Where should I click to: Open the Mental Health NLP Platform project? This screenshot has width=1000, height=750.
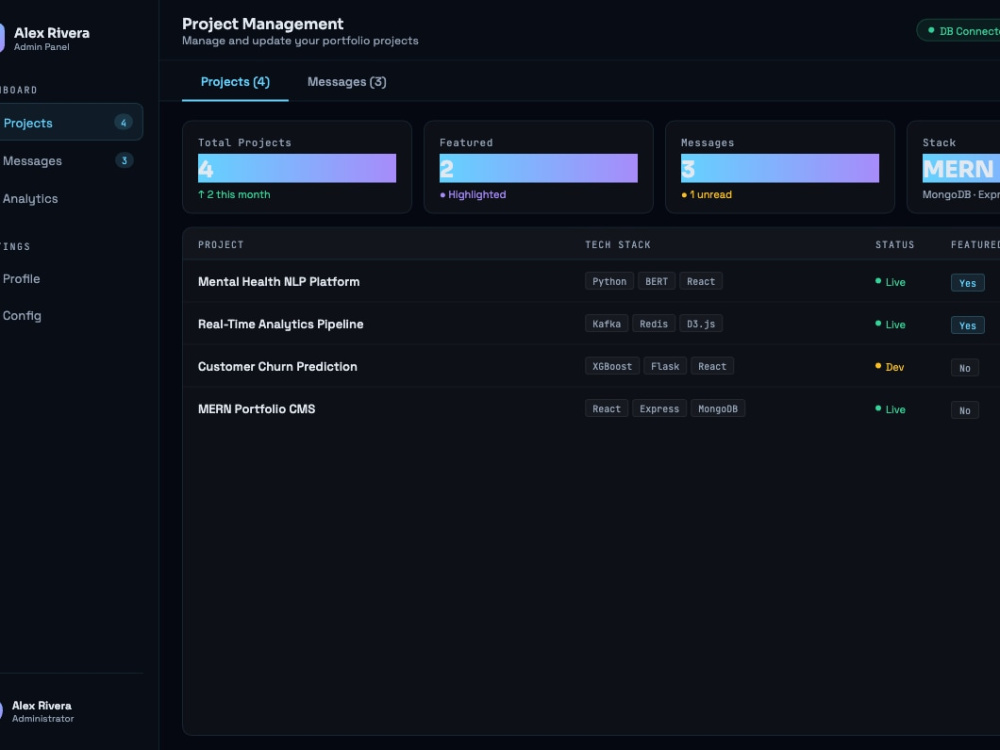[279, 281]
